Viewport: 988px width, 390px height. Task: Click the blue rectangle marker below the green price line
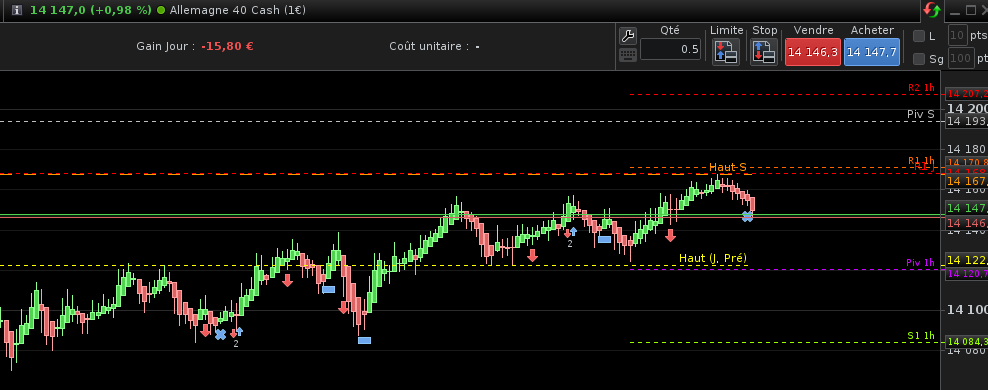tap(604, 239)
